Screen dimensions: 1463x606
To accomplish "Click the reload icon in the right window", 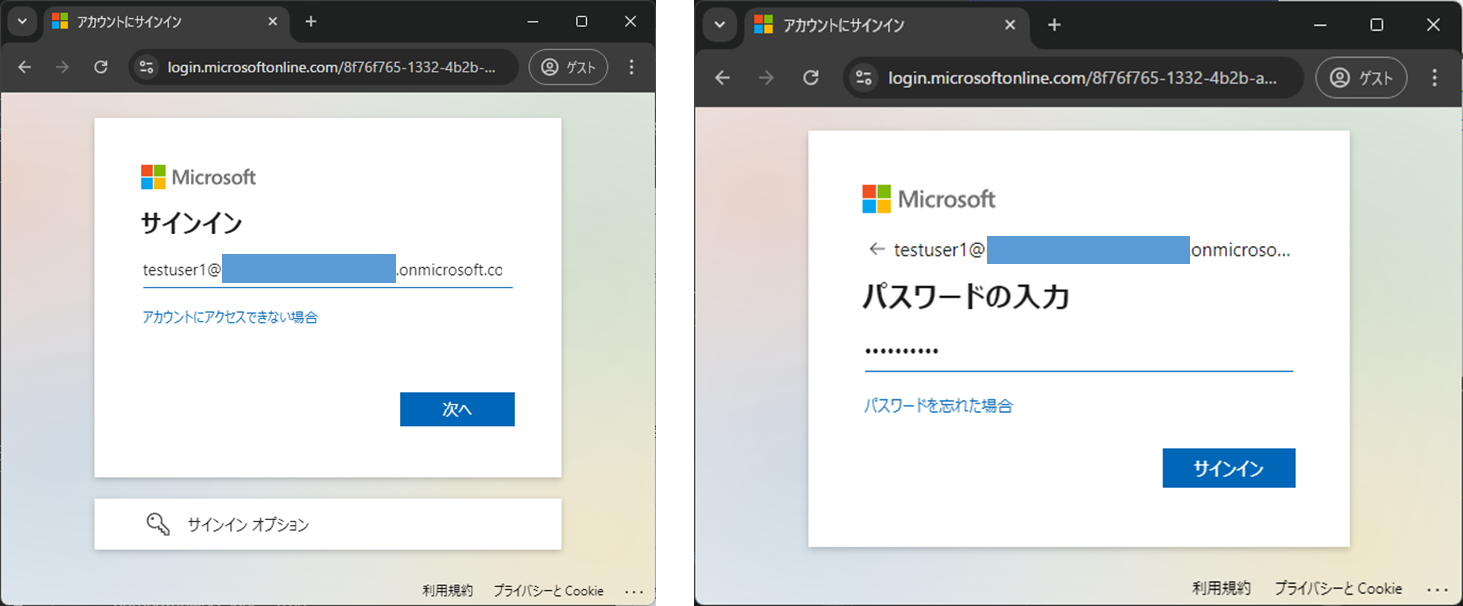I will pos(811,77).
